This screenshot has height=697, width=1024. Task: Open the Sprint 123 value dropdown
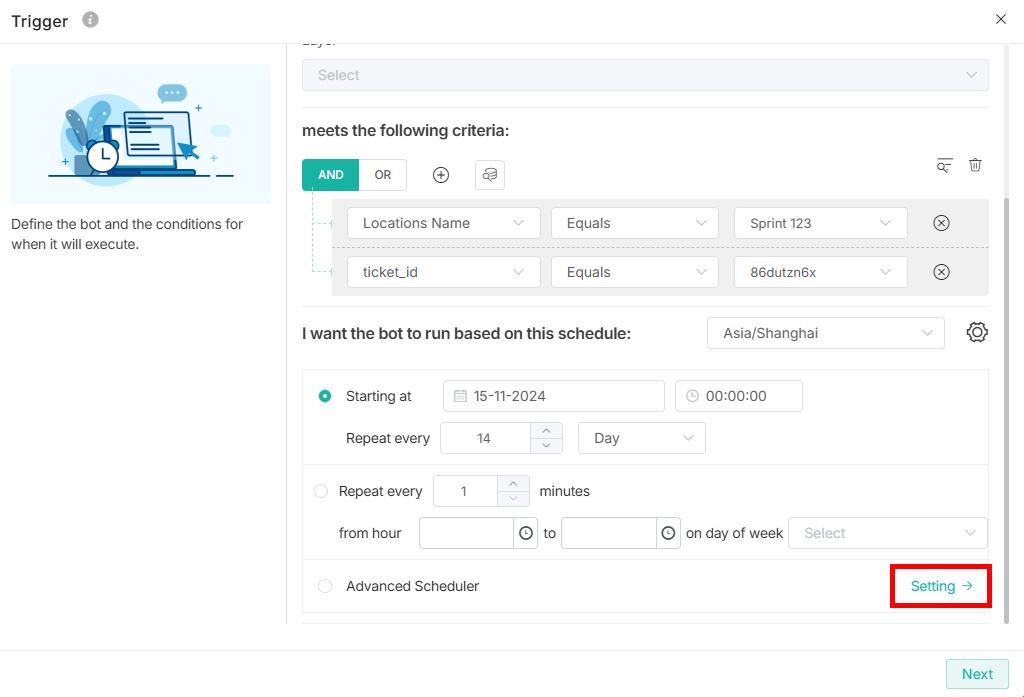click(820, 223)
